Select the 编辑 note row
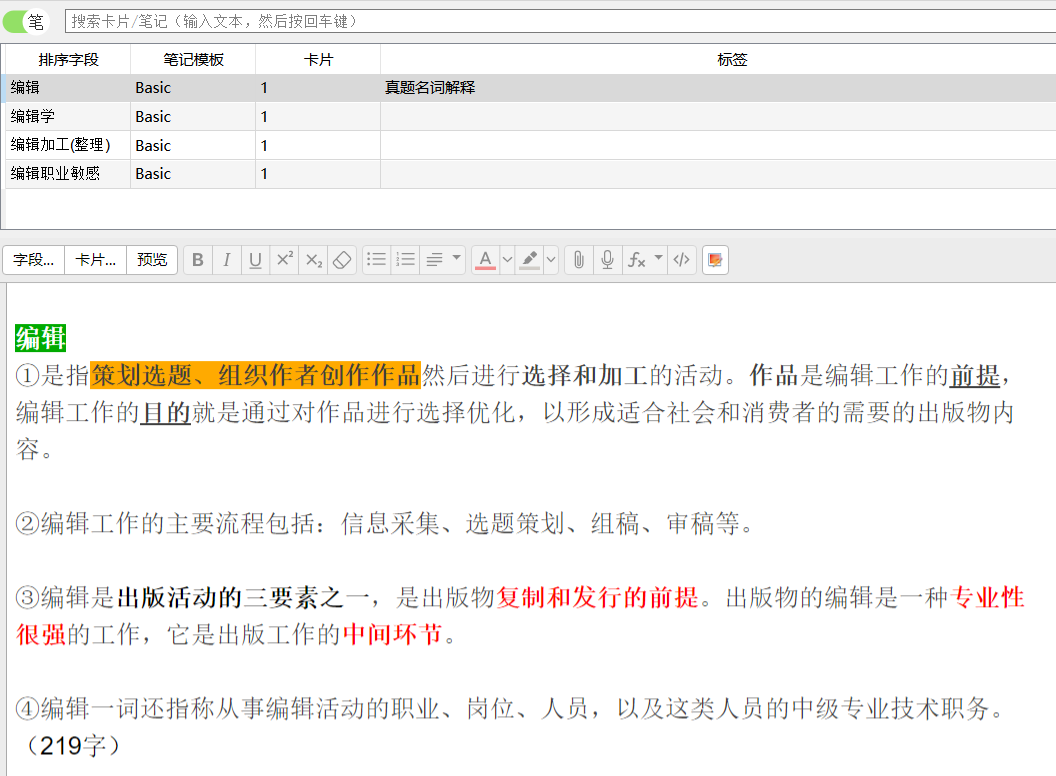The image size is (1056, 776). [531, 88]
